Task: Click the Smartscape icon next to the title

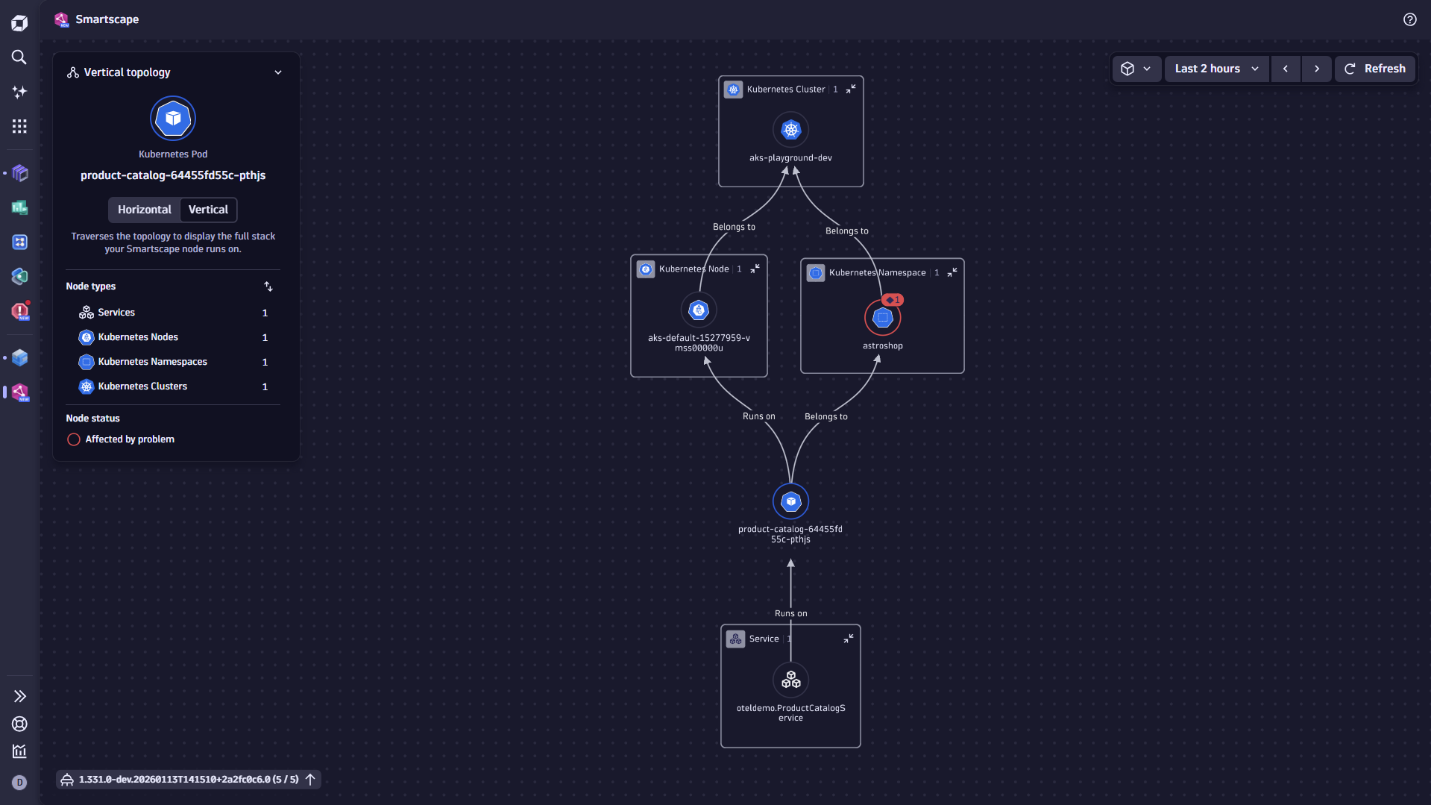Action: pyautogui.click(x=61, y=19)
